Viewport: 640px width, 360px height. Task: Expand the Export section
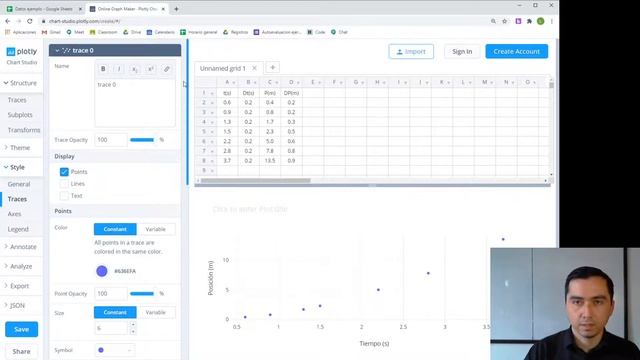[17, 286]
